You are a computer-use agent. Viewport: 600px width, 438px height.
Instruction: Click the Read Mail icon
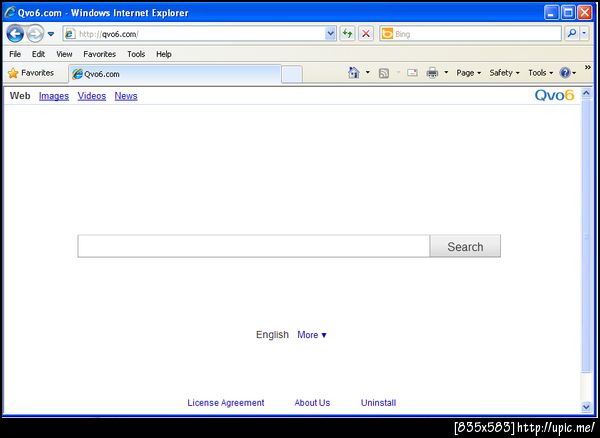point(412,72)
